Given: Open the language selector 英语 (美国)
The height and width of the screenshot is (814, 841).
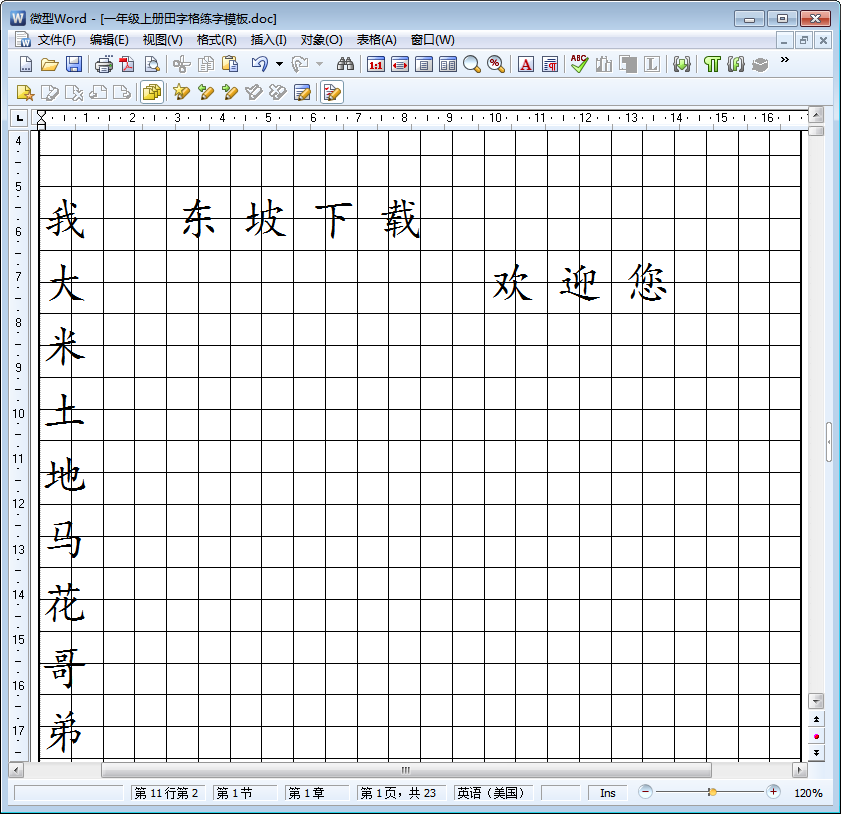Looking at the screenshot, I should tap(493, 793).
